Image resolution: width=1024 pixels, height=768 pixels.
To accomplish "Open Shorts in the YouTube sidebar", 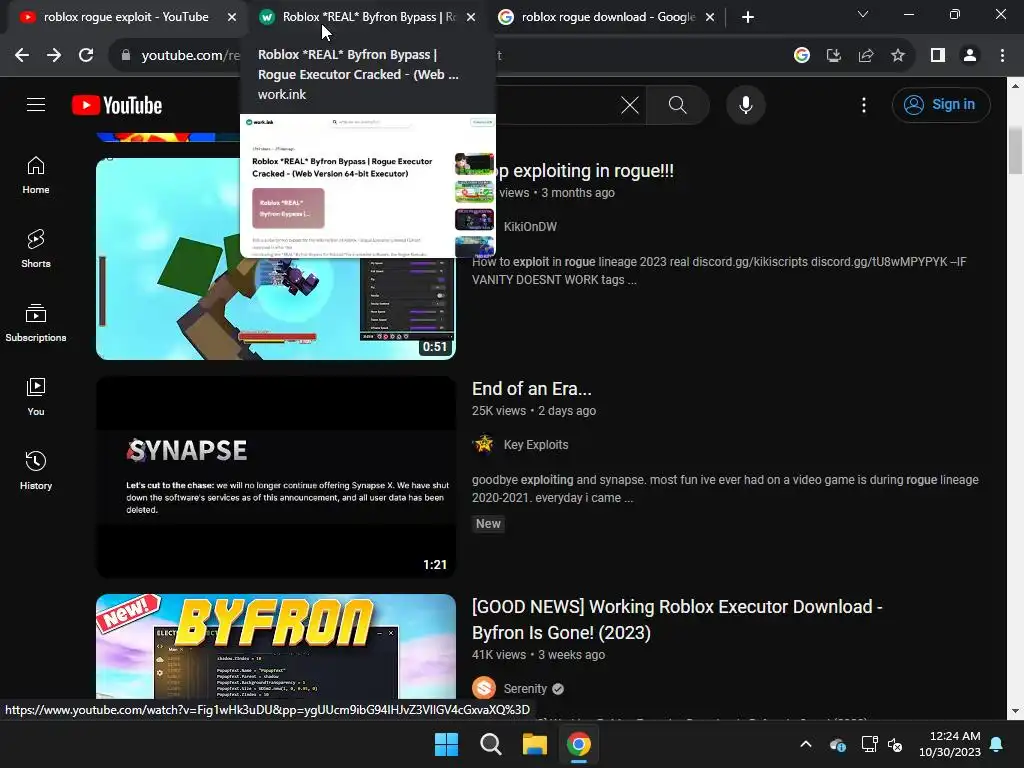I will tap(36, 249).
